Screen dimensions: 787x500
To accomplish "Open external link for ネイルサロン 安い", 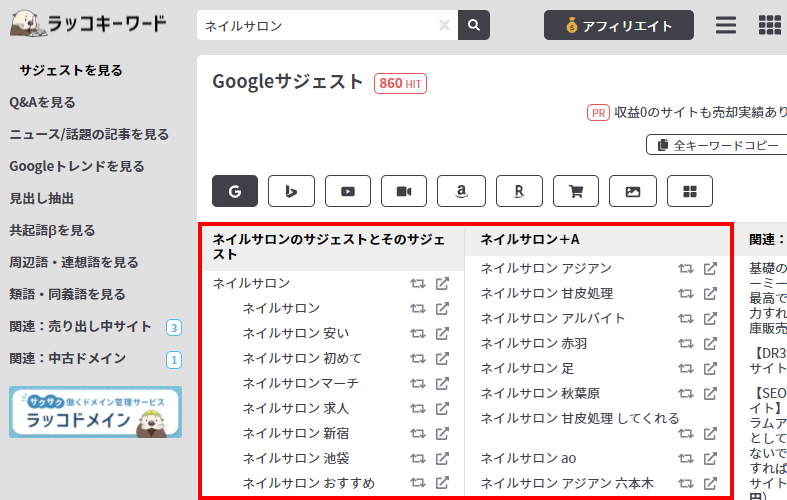I will click(x=442, y=333).
